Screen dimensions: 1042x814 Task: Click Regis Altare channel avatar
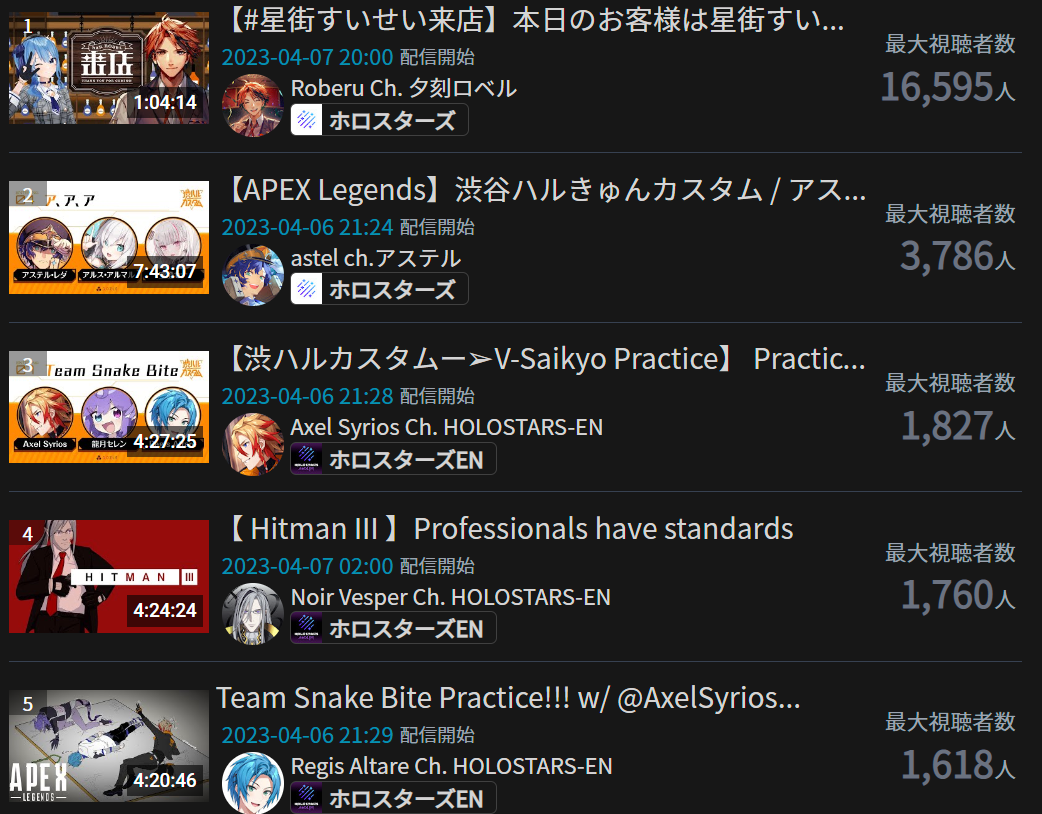(x=253, y=783)
